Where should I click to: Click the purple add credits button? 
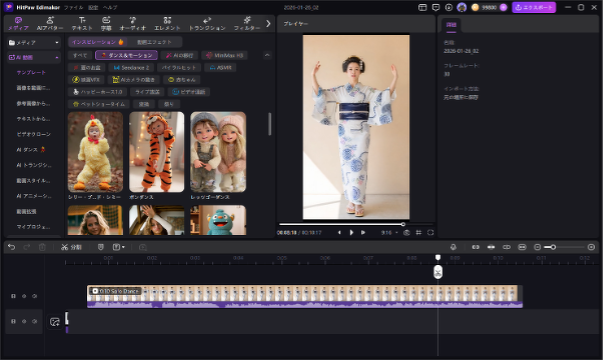pyautogui.click(x=503, y=7)
